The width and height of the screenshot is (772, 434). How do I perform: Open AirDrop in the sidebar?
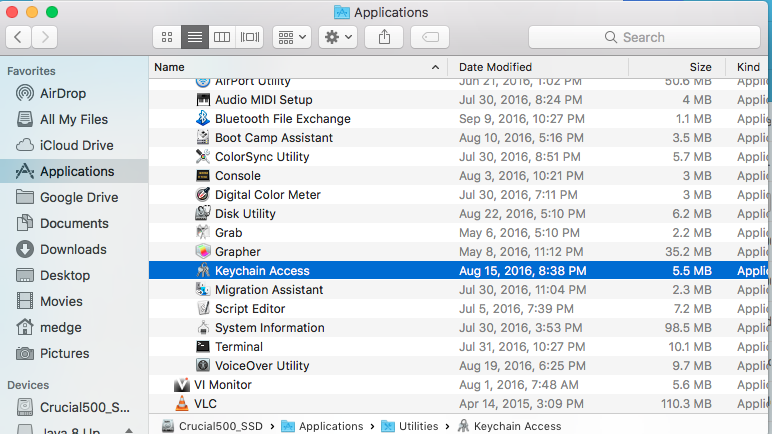[63, 93]
